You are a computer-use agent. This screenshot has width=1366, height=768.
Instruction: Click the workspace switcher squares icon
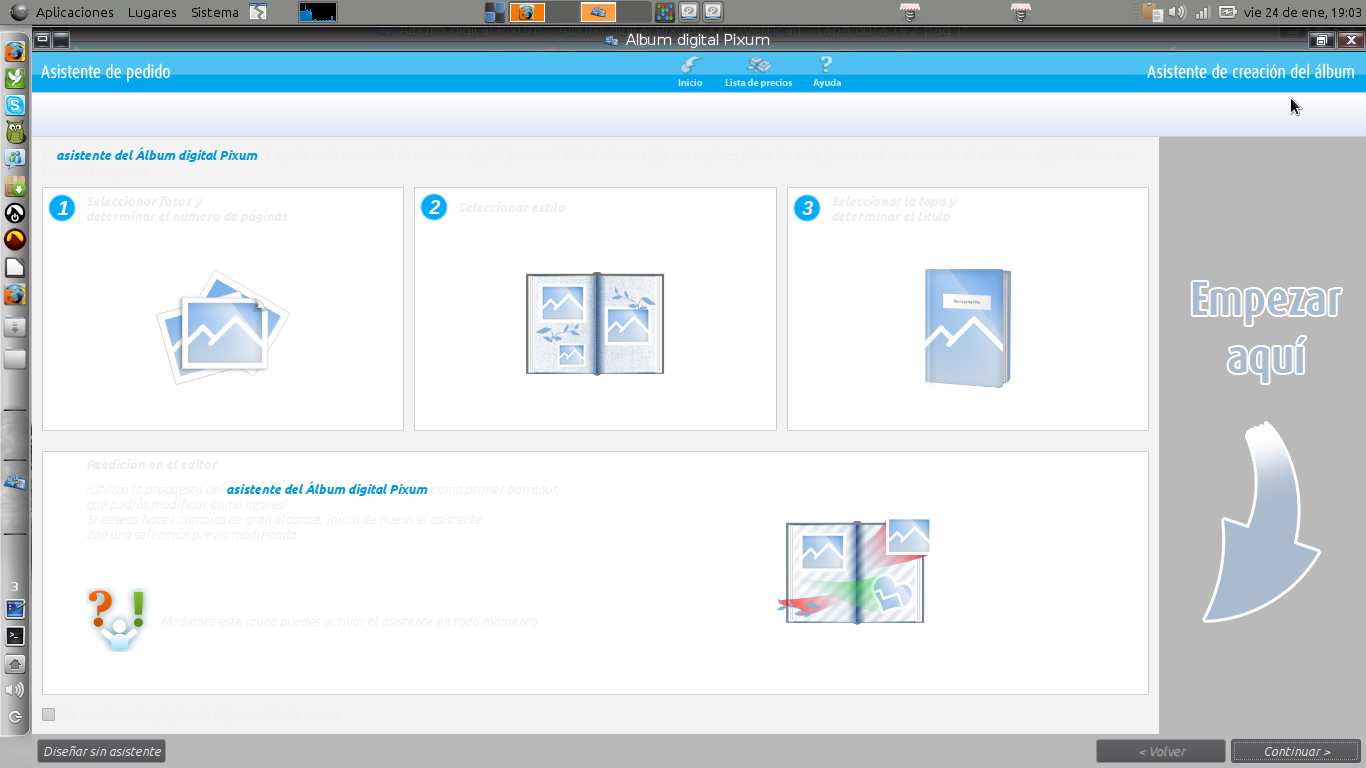click(495, 12)
